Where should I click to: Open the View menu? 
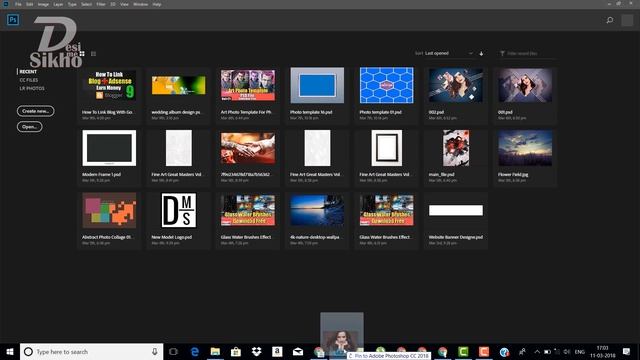[x=124, y=4]
